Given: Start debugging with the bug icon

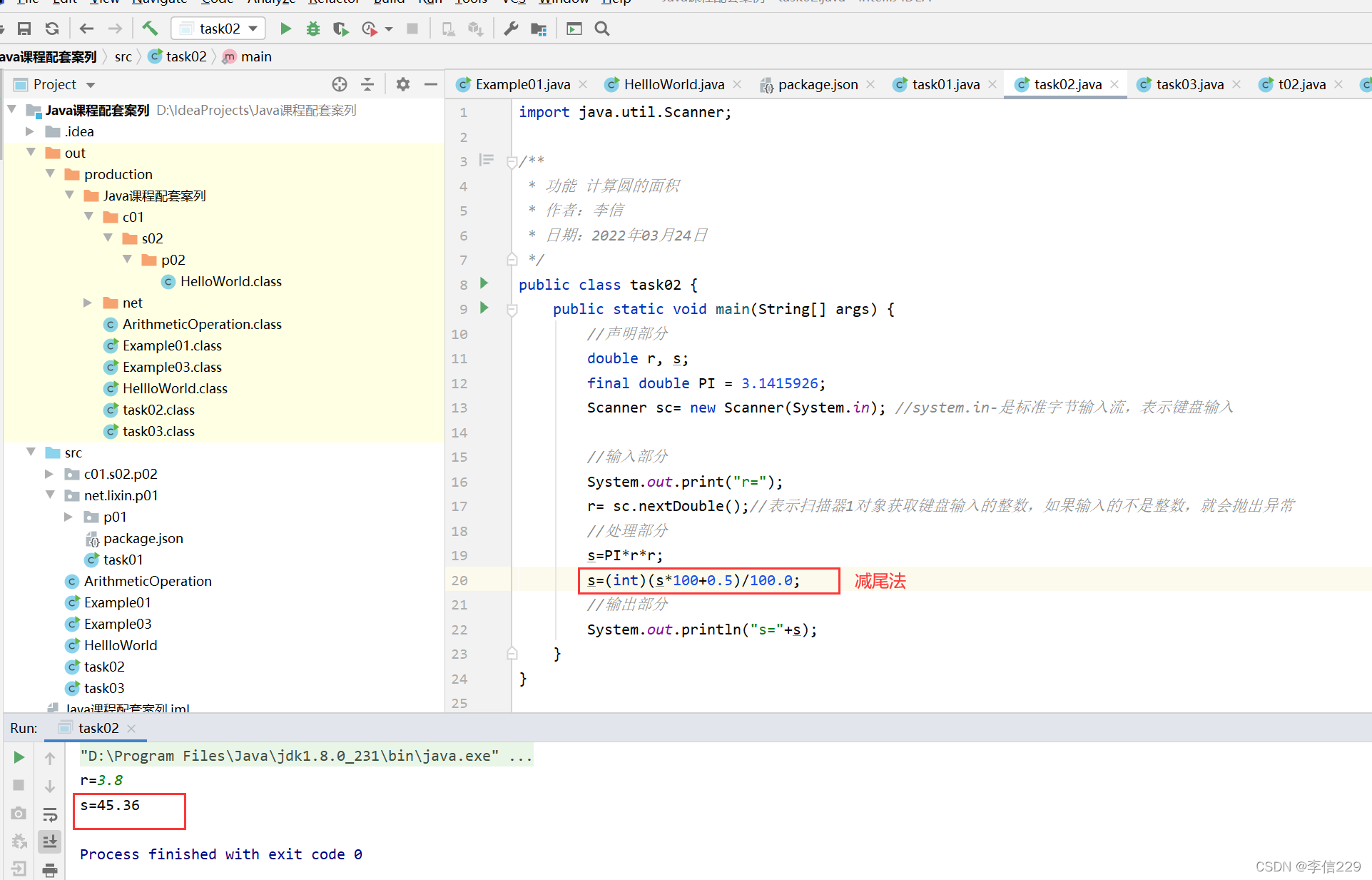Looking at the screenshot, I should click(312, 29).
